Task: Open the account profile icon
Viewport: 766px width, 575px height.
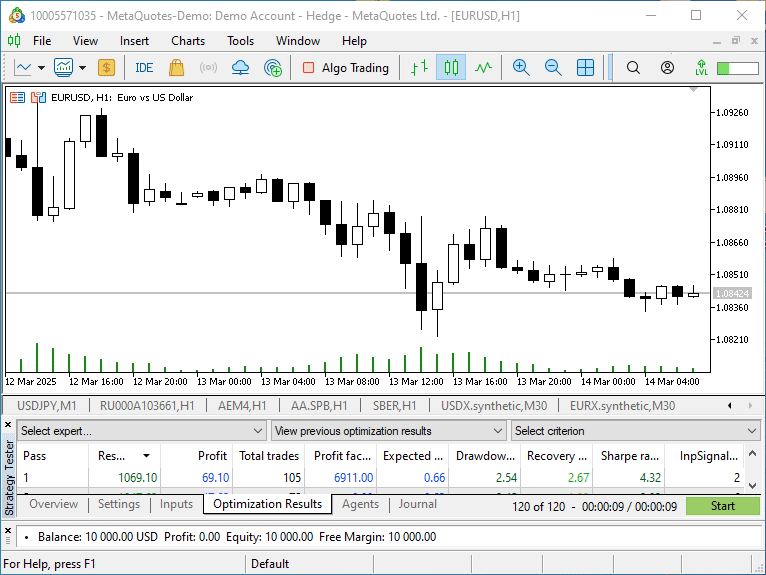Action: [x=667, y=67]
